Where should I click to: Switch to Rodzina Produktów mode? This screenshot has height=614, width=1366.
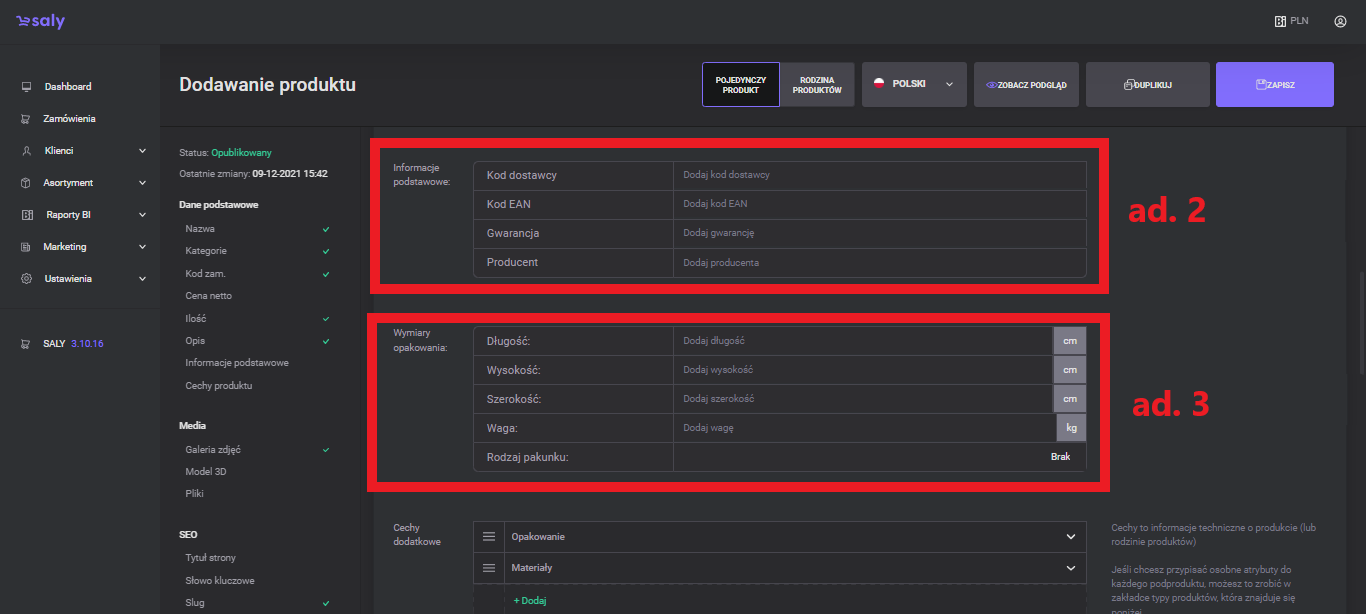click(x=817, y=85)
